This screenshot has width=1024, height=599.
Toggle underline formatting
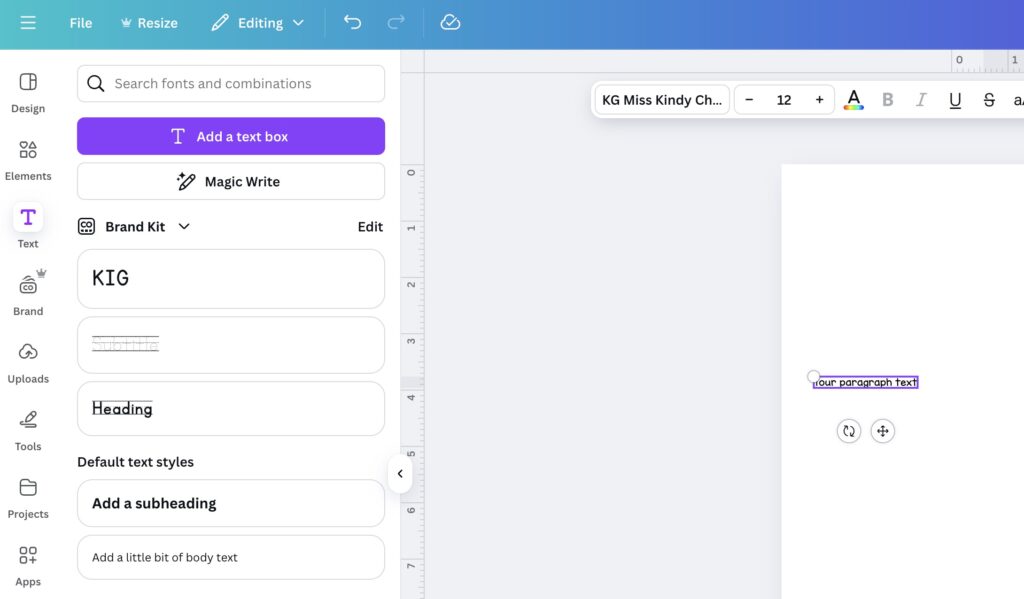point(955,100)
